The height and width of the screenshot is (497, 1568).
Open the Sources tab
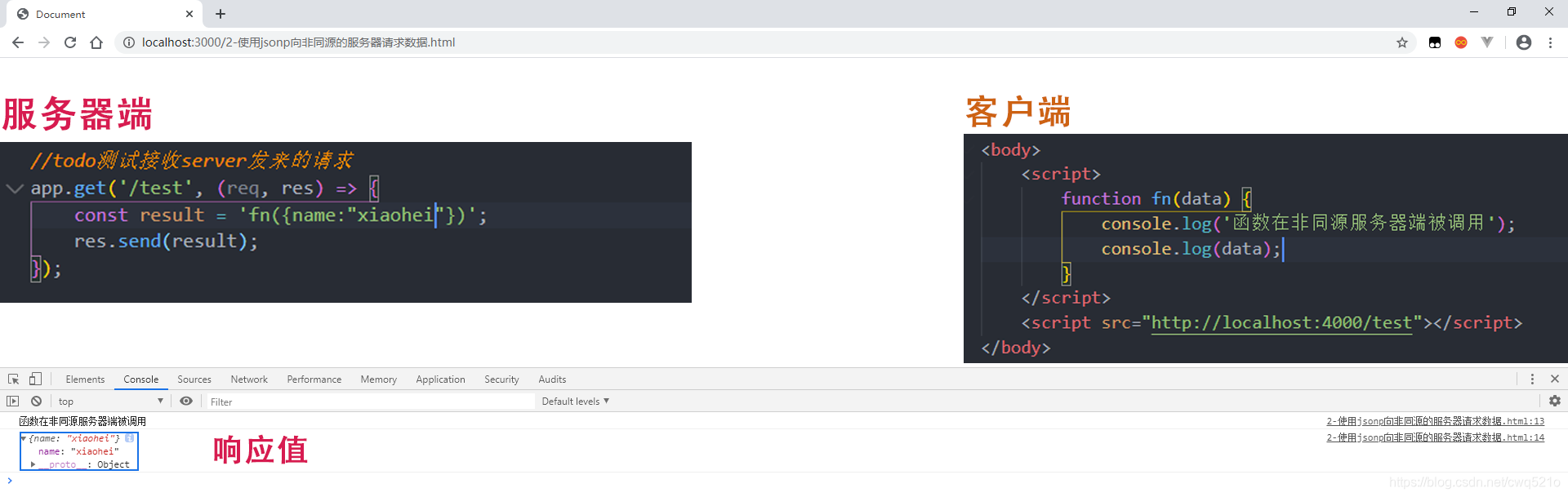click(x=194, y=379)
